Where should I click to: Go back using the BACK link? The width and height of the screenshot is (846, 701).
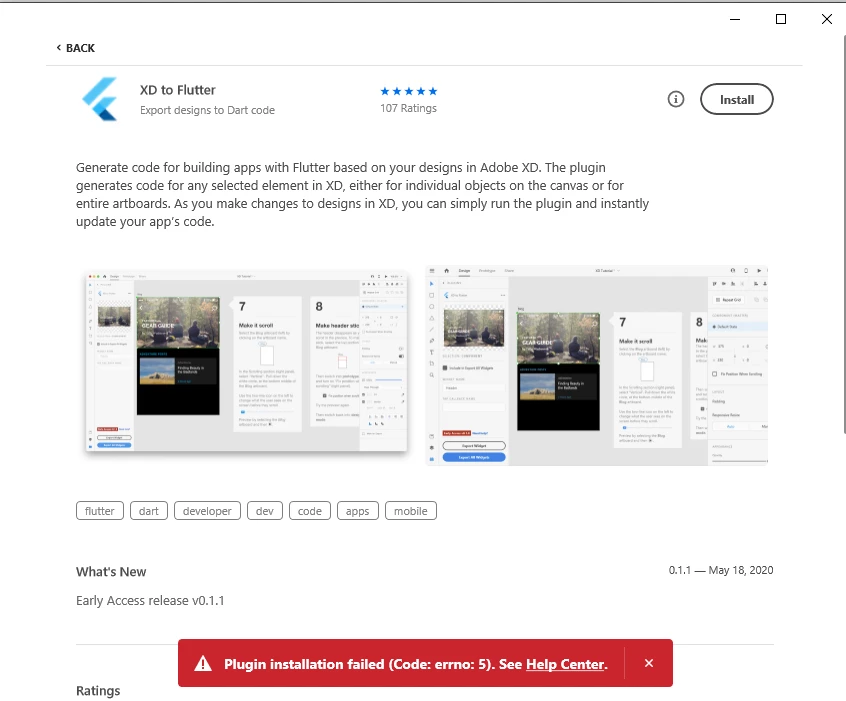point(76,48)
